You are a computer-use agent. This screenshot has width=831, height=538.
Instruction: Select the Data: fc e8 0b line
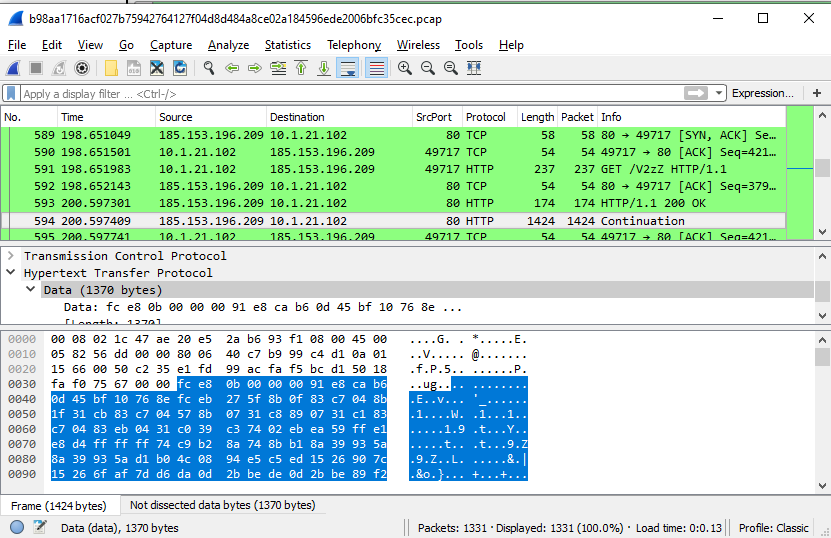[x=262, y=307]
